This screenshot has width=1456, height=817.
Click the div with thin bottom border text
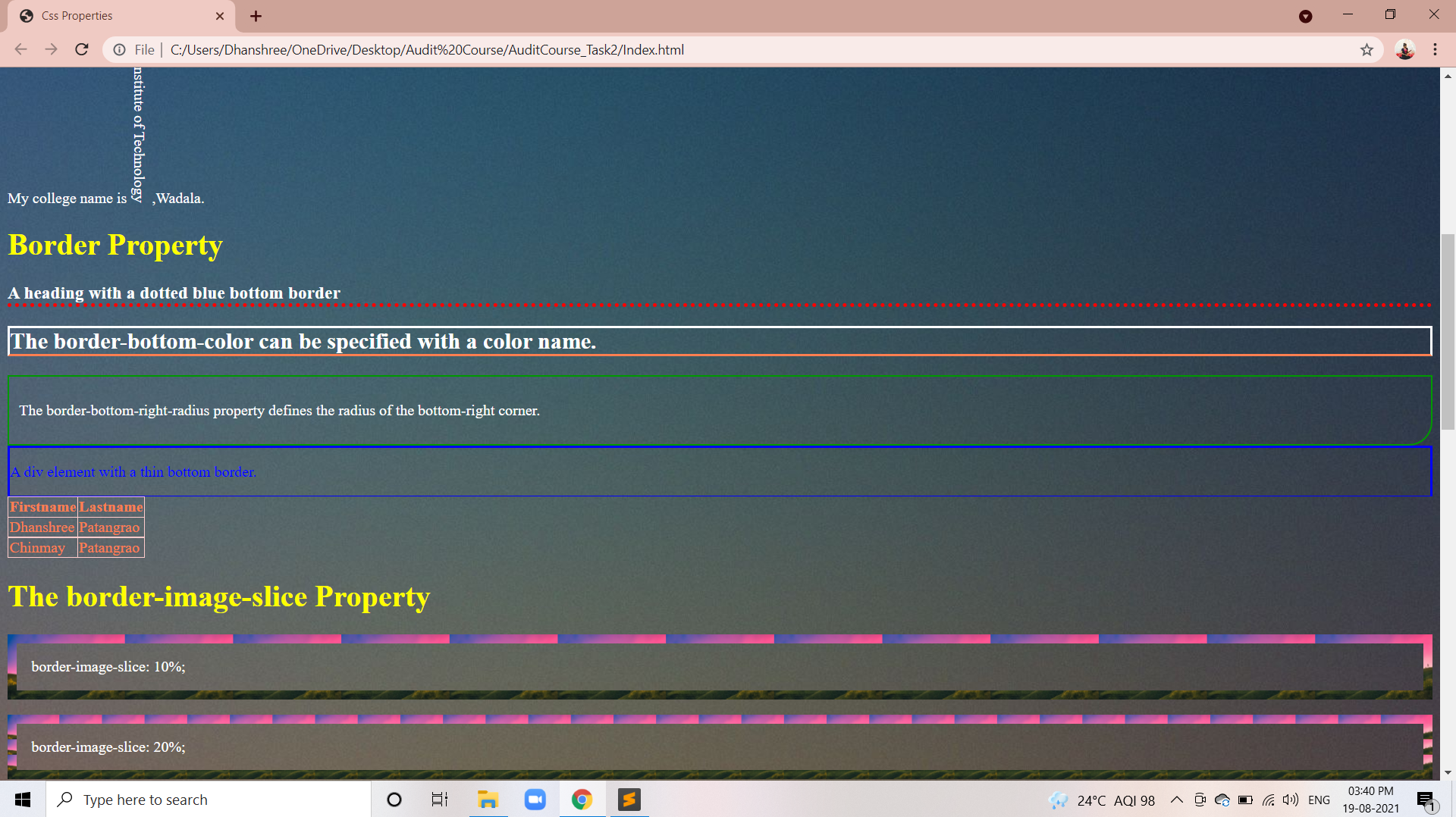click(133, 472)
